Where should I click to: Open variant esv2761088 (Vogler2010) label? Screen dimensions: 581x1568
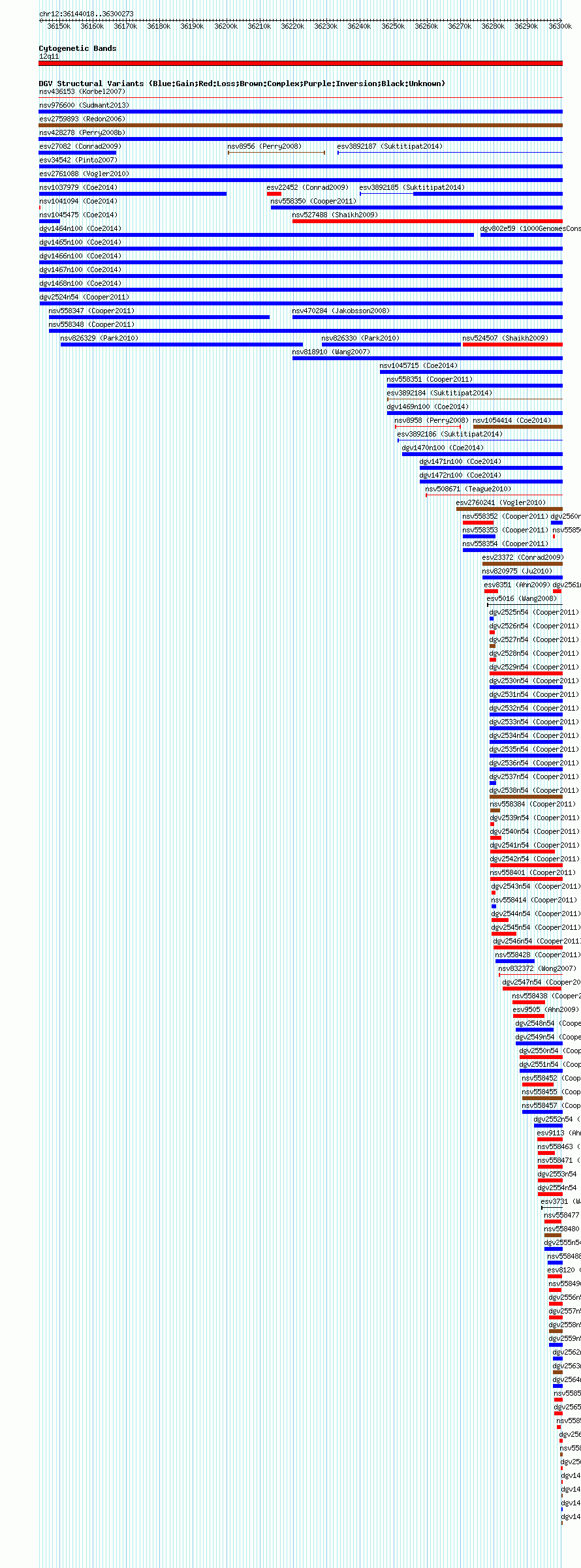pyautogui.click(x=84, y=174)
